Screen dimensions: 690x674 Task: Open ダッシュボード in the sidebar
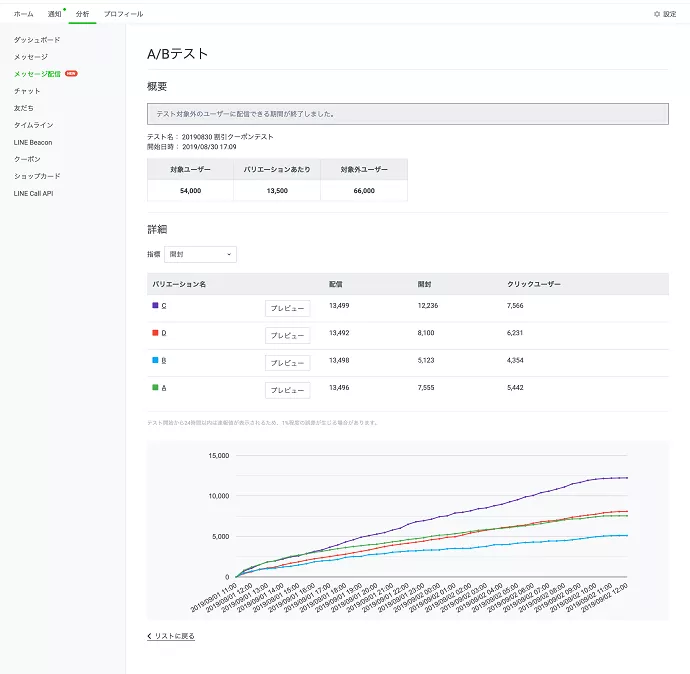pos(37,39)
